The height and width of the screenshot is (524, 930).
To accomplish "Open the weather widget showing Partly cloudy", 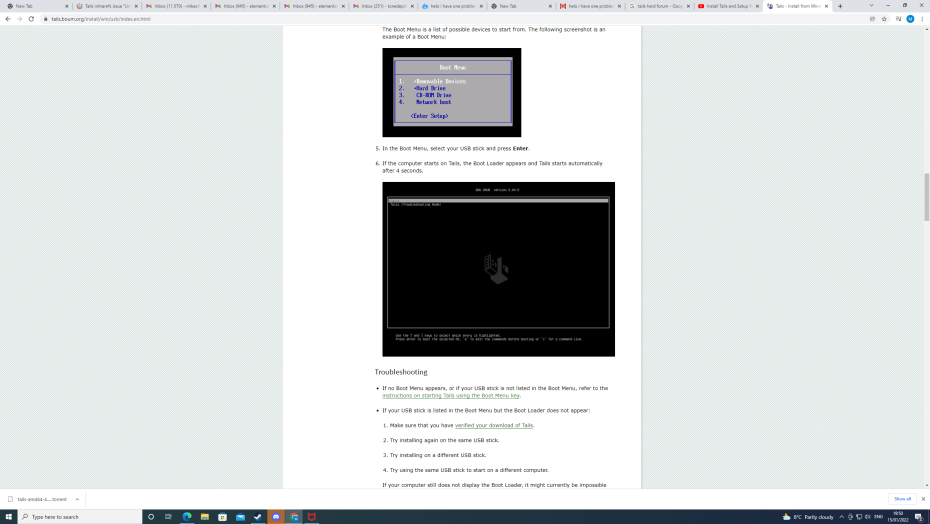I will click(x=808, y=517).
